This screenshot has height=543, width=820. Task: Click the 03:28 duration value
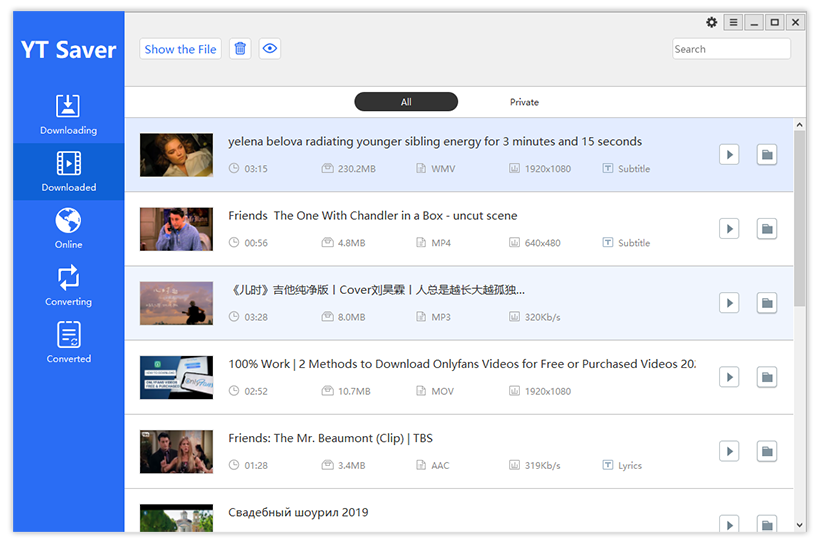click(x=256, y=318)
